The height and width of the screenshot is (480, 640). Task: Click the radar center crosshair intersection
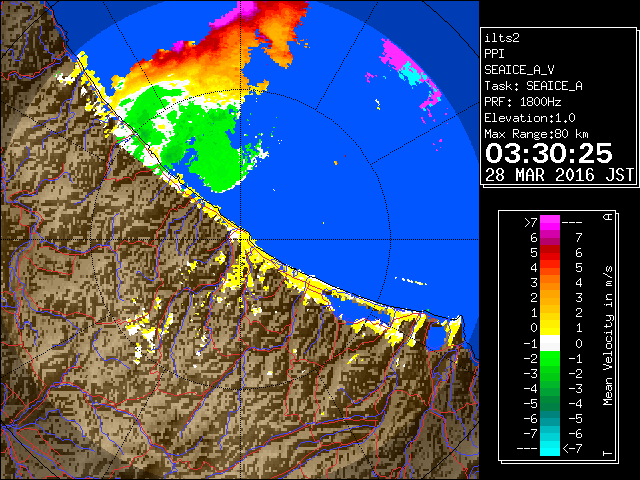click(x=240, y=240)
